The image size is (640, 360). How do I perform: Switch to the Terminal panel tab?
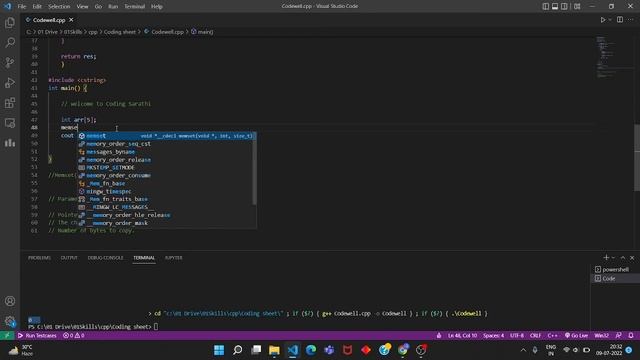[x=144, y=258]
